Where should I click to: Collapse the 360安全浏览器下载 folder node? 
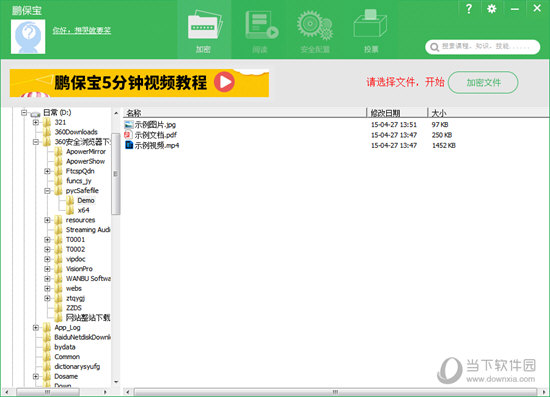35,142
